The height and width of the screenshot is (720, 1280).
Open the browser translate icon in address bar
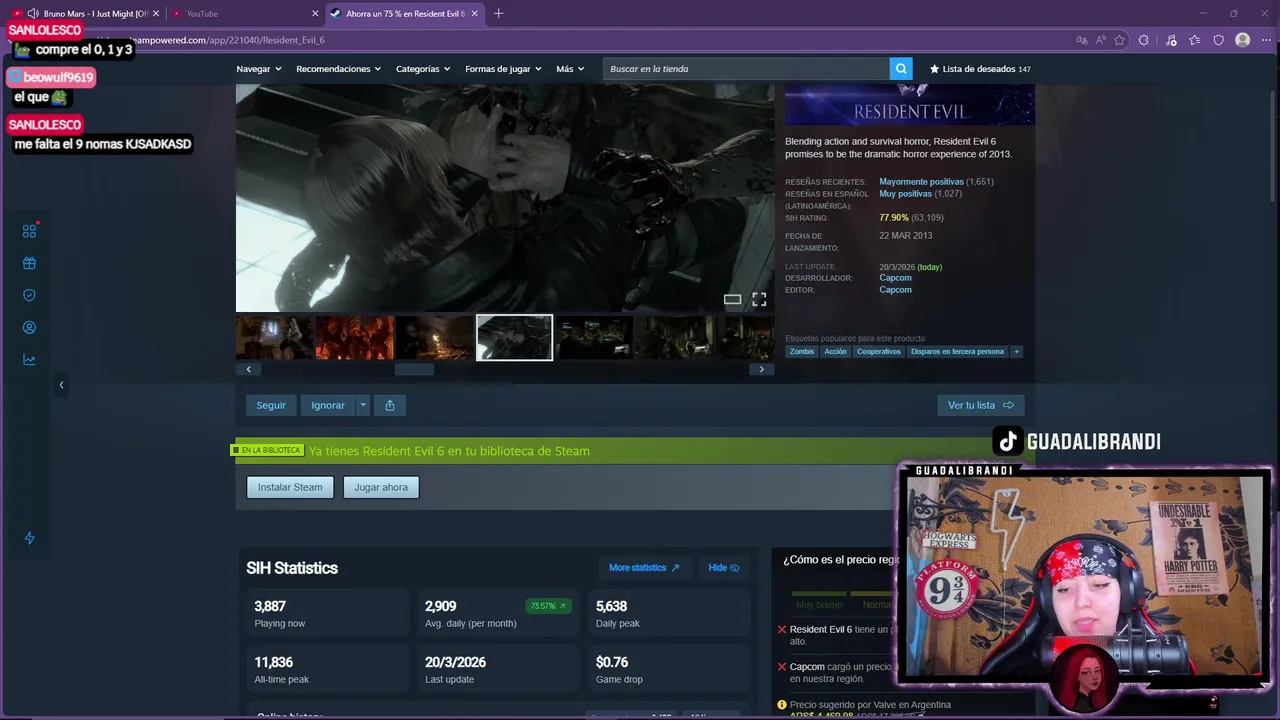(1081, 40)
